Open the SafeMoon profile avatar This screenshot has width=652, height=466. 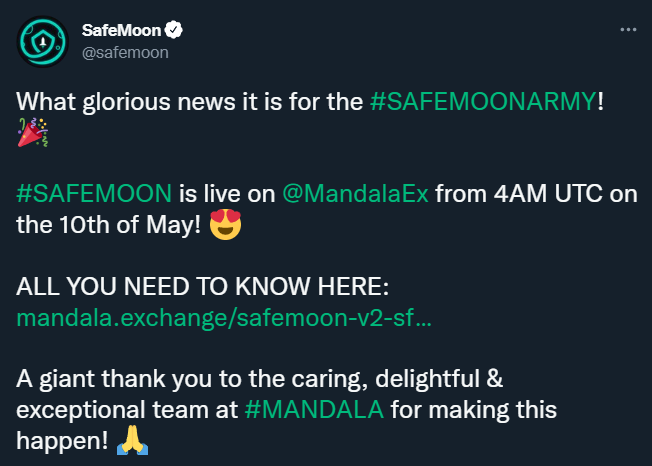(42, 42)
